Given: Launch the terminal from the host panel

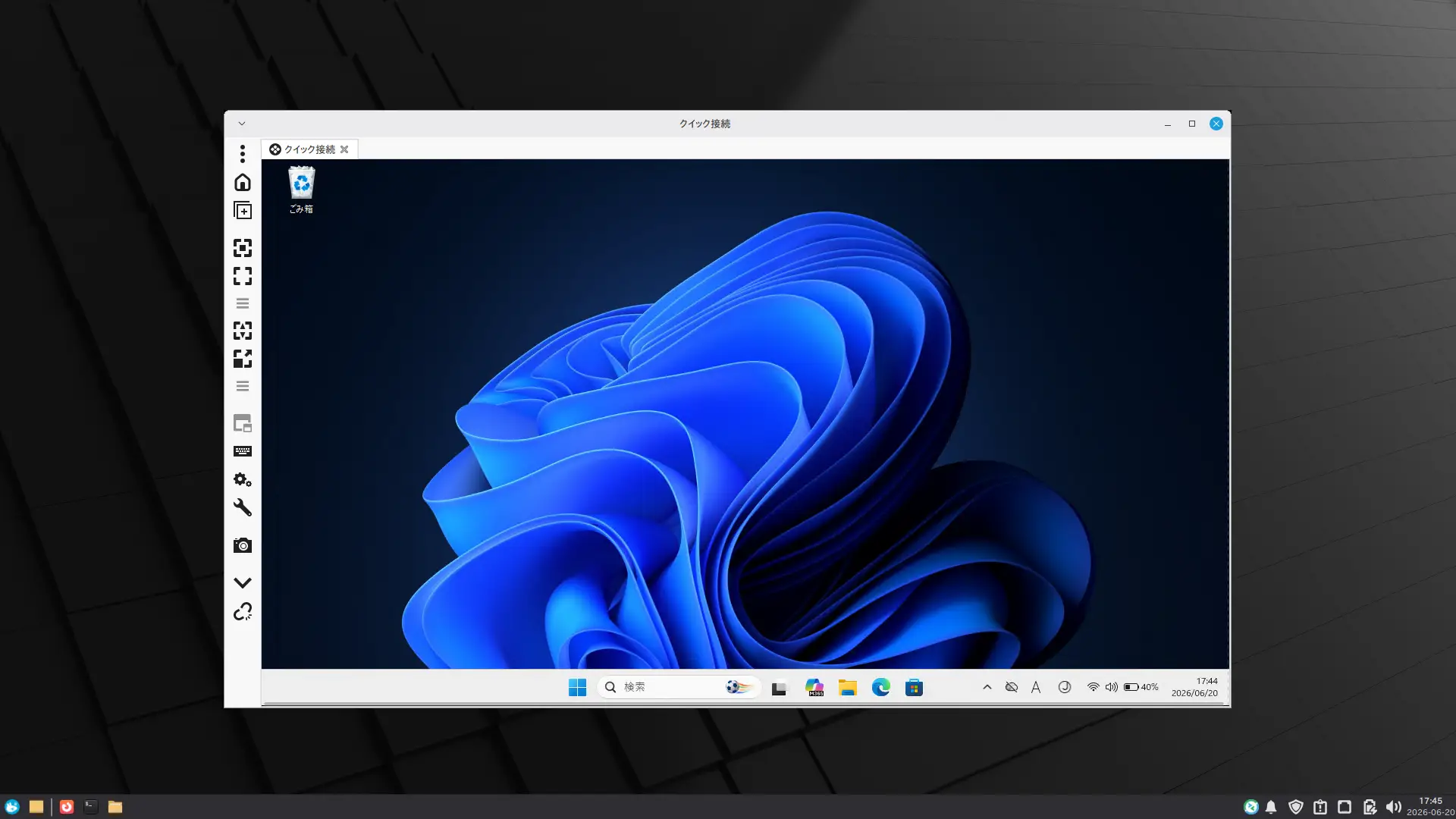Looking at the screenshot, I should click(91, 807).
